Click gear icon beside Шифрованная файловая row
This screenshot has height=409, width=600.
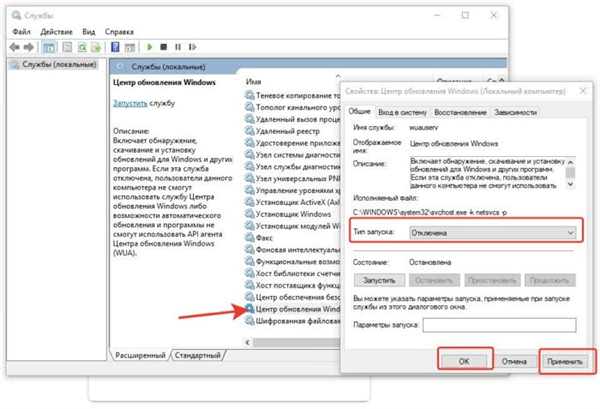click(x=249, y=321)
